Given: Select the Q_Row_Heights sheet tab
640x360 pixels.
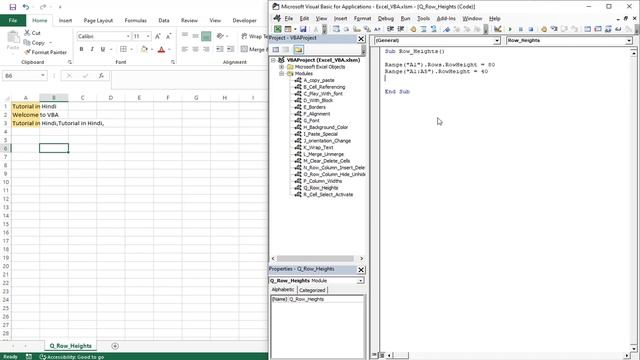Looking at the screenshot, I should pyautogui.click(x=71, y=346).
